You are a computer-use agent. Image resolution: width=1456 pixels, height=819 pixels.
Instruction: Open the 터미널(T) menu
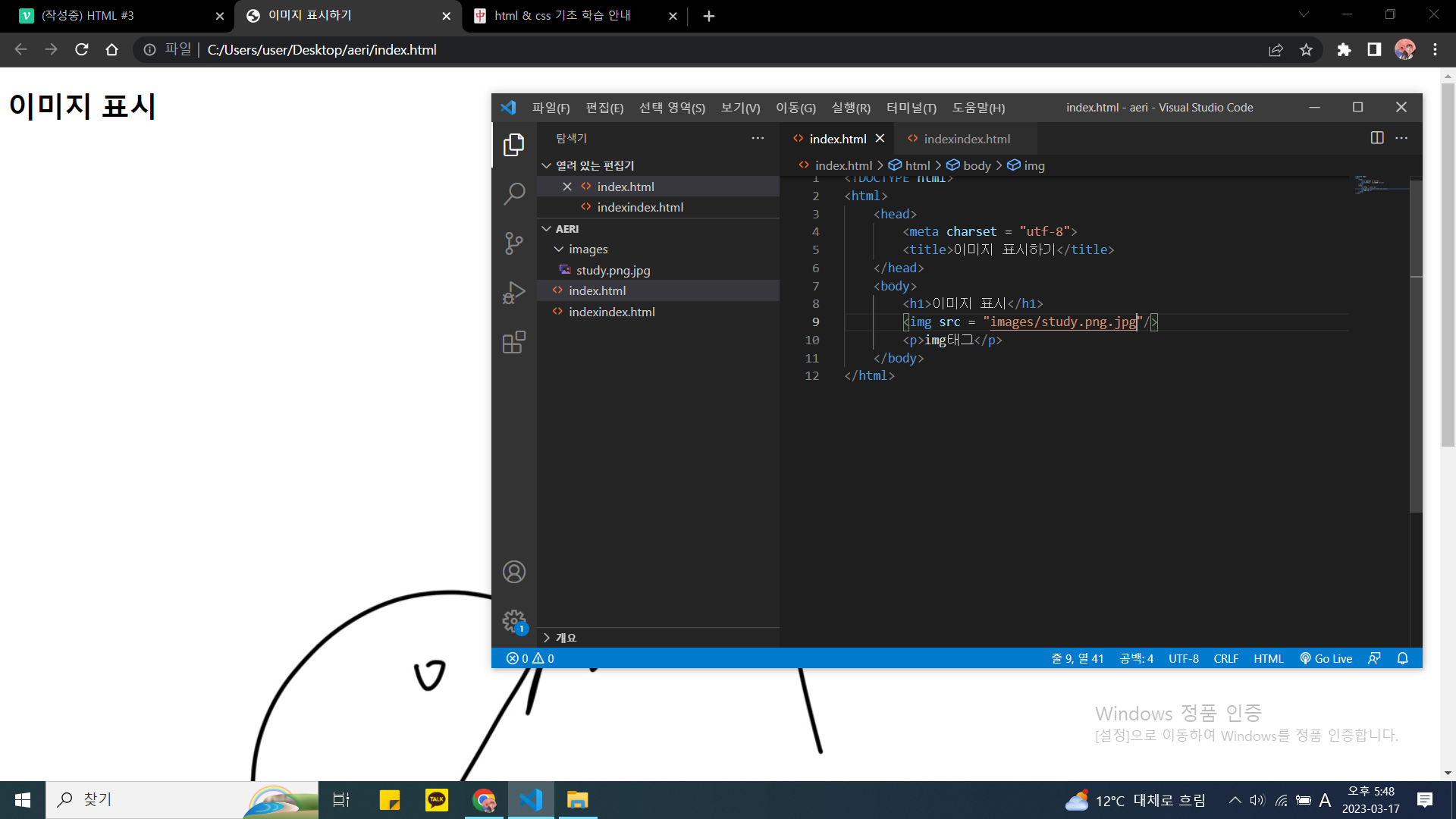pyautogui.click(x=911, y=108)
